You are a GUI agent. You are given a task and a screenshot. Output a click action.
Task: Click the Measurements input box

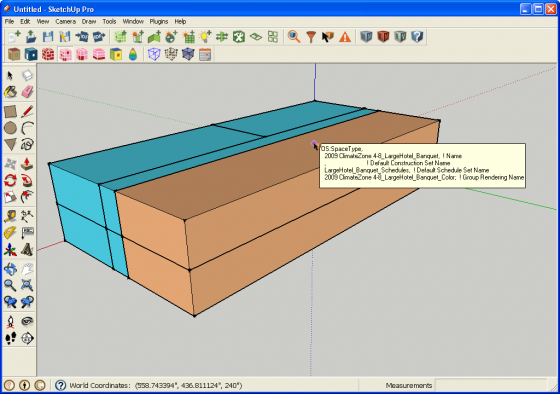(x=491, y=385)
